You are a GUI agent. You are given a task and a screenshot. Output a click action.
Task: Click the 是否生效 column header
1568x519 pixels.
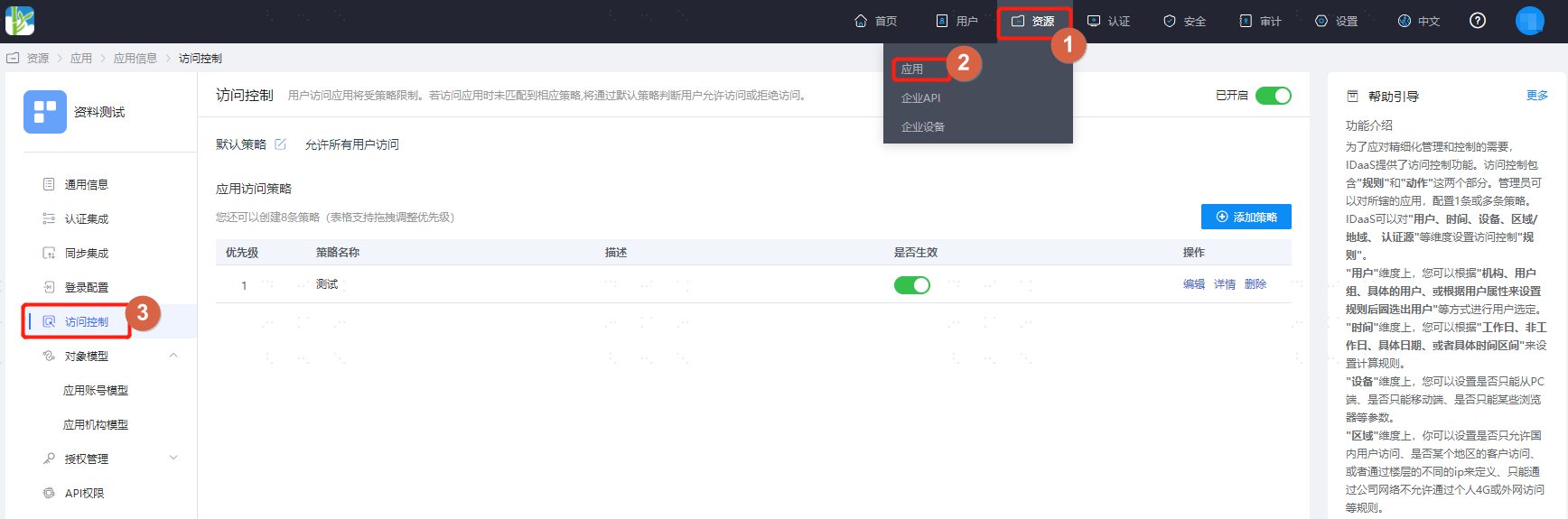pos(916,253)
